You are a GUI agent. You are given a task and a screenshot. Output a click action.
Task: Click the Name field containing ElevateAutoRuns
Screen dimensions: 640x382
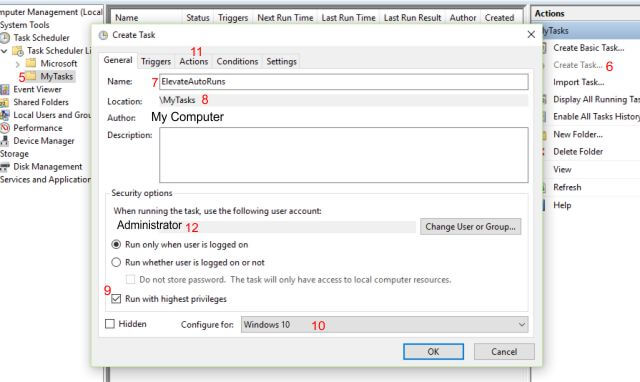click(x=344, y=82)
